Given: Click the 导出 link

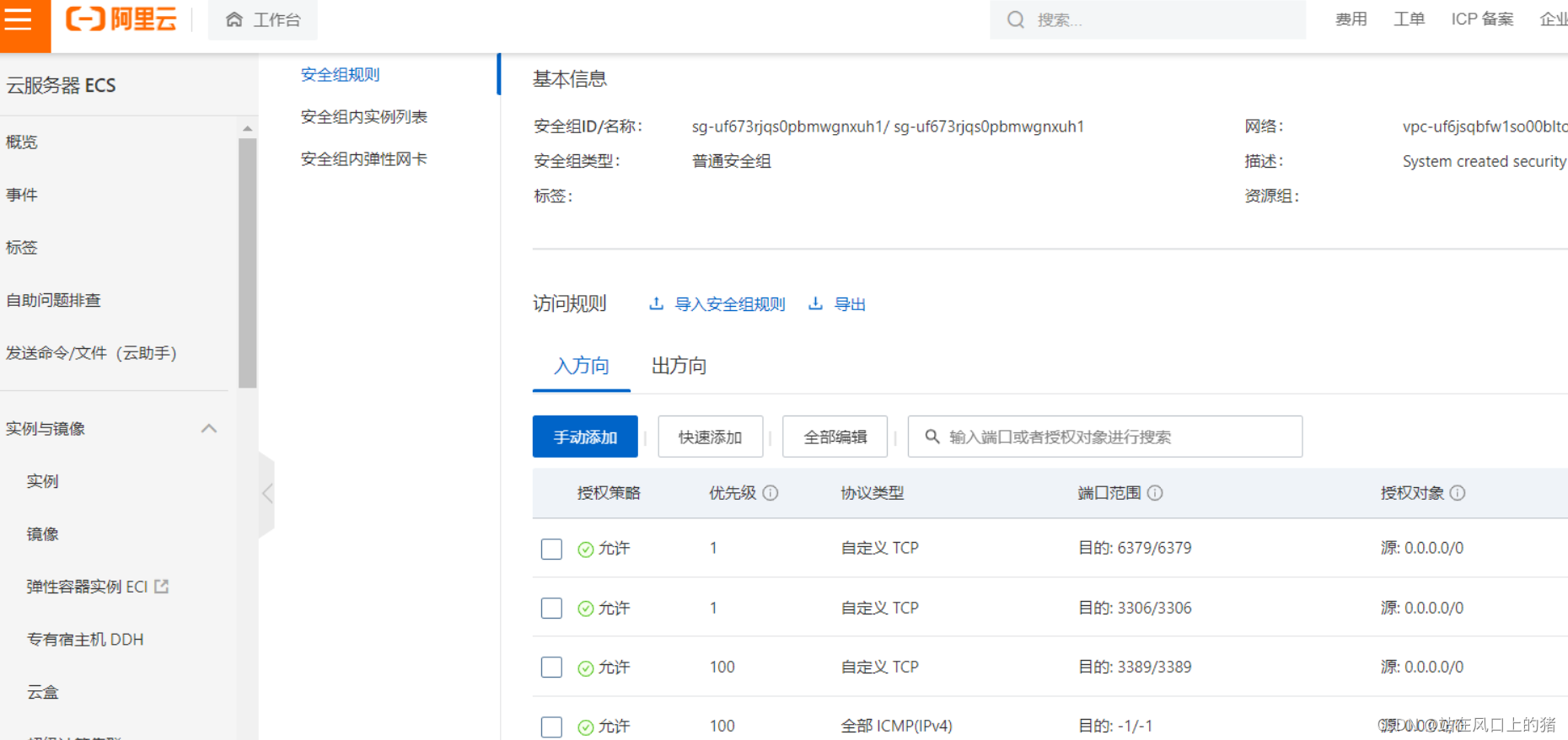Looking at the screenshot, I should coord(850,304).
